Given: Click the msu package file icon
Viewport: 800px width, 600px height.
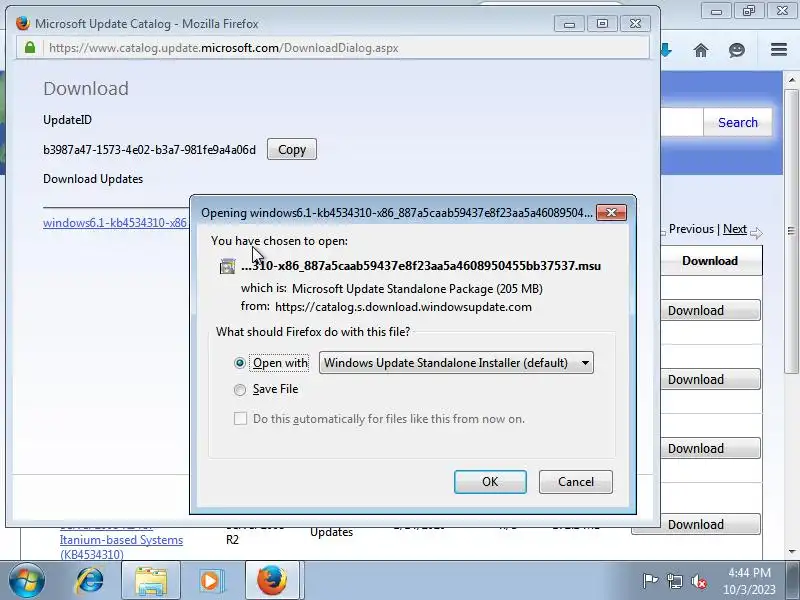Looking at the screenshot, I should pyautogui.click(x=227, y=266).
